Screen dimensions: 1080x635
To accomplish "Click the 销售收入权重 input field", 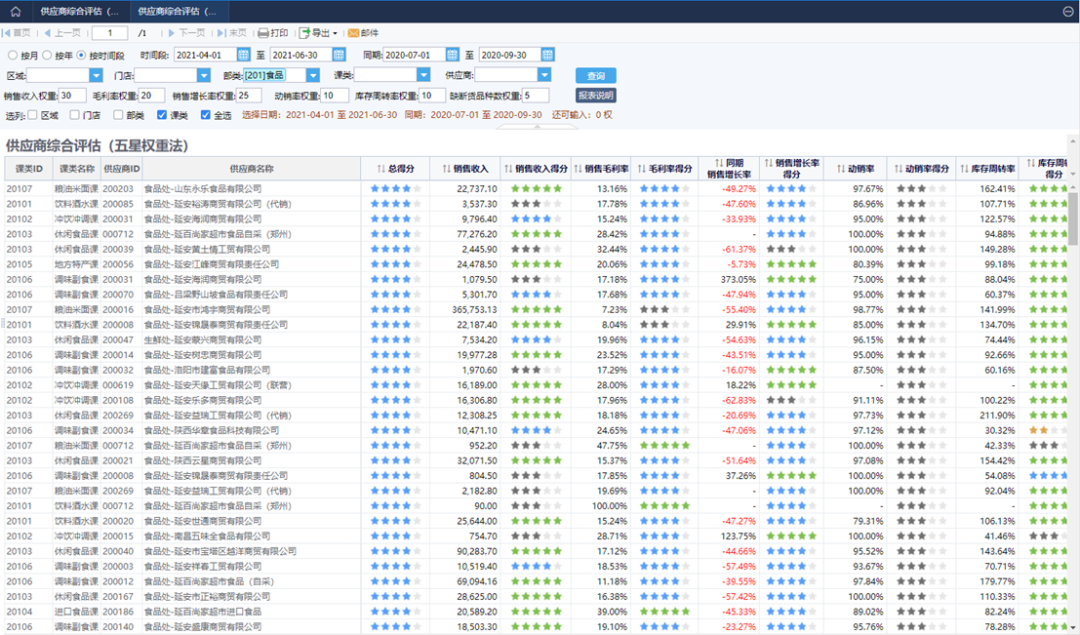I will click(72, 95).
